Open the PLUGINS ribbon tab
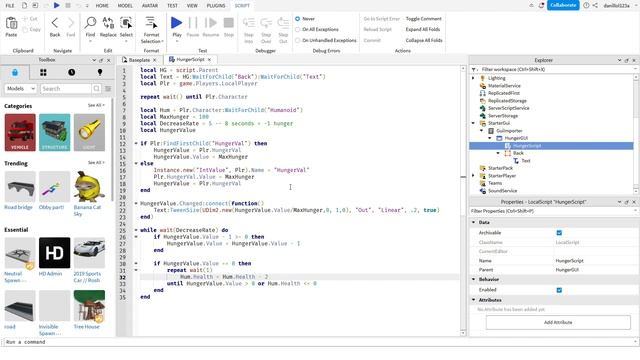Image resolution: width=640 pixels, height=360 pixels. (x=216, y=6)
